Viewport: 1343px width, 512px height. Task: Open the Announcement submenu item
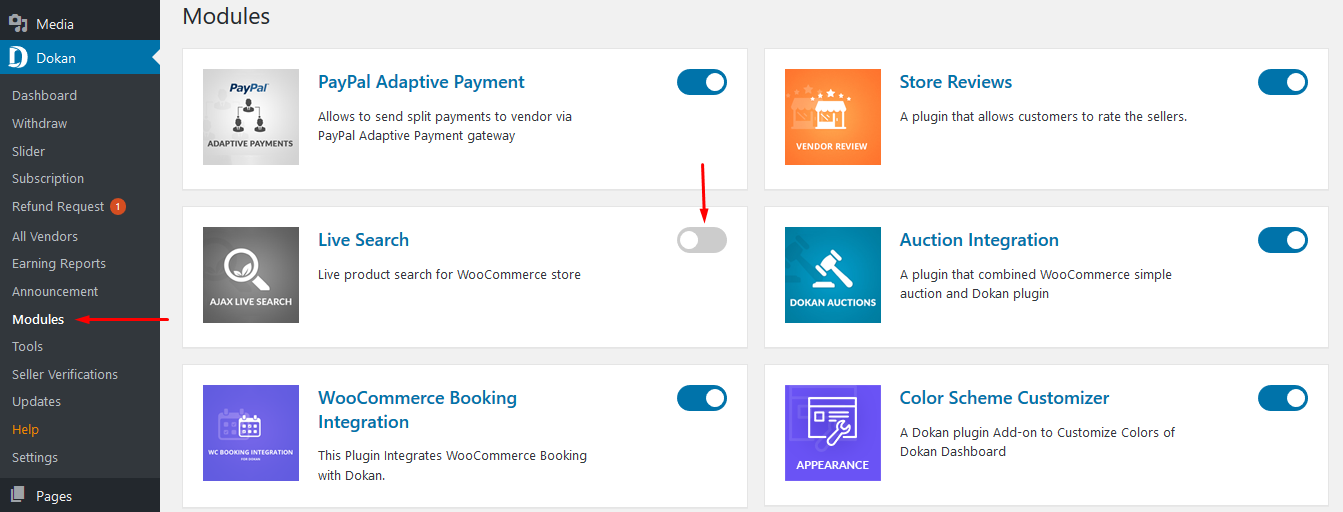pyautogui.click(x=55, y=292)
